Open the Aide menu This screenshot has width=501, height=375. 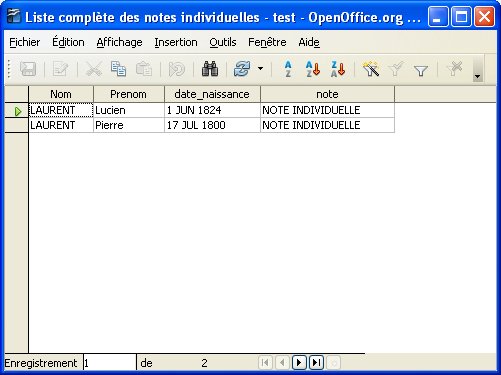pyautogui.click(x=309, y=42)
